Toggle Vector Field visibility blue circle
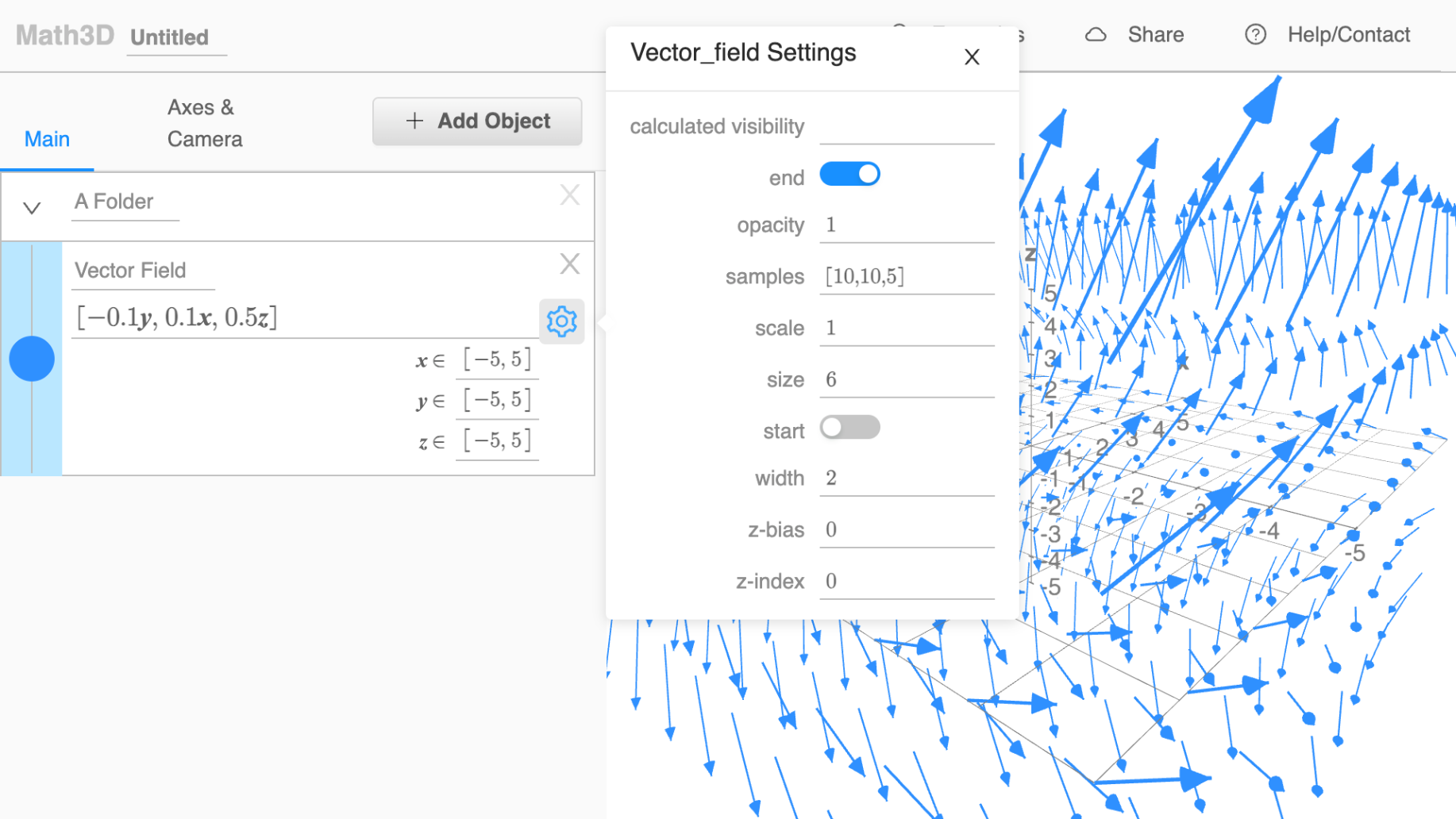 tap(32, 359)
